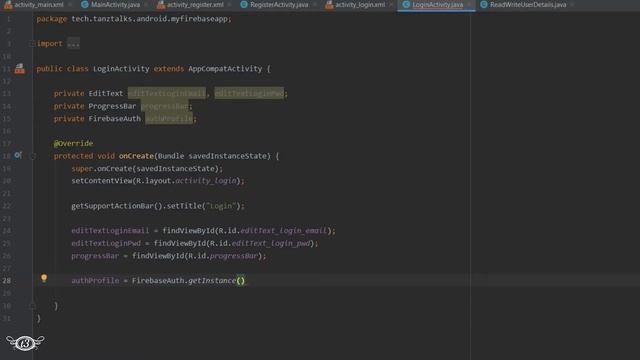Click the XML file icon on activity_register.xml tab
Viewport: 640px width, 360px height.
(161, 4)
